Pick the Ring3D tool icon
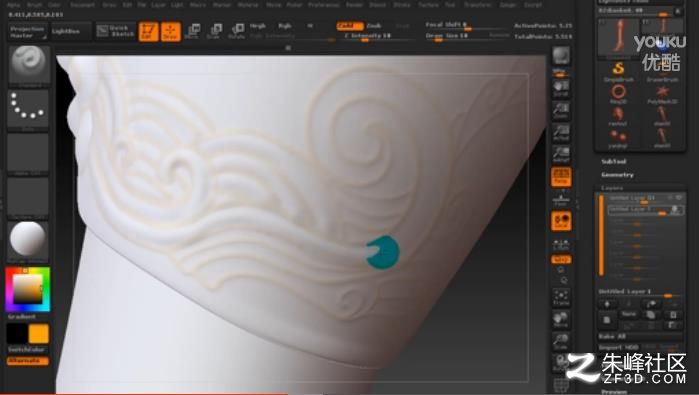This screenshot has width=699, height=395. (x=618, y=94)
